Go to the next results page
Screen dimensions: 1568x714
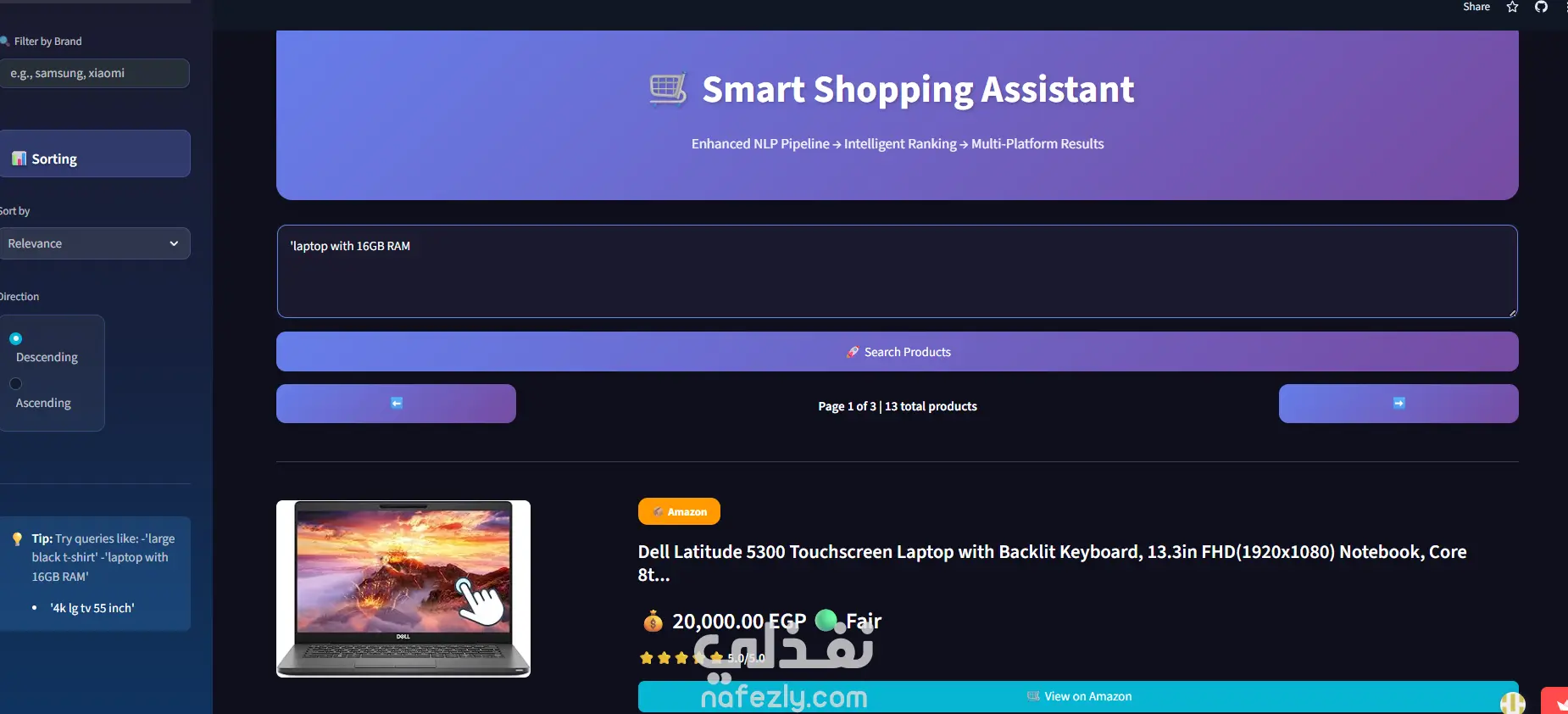coord(1398,404)
